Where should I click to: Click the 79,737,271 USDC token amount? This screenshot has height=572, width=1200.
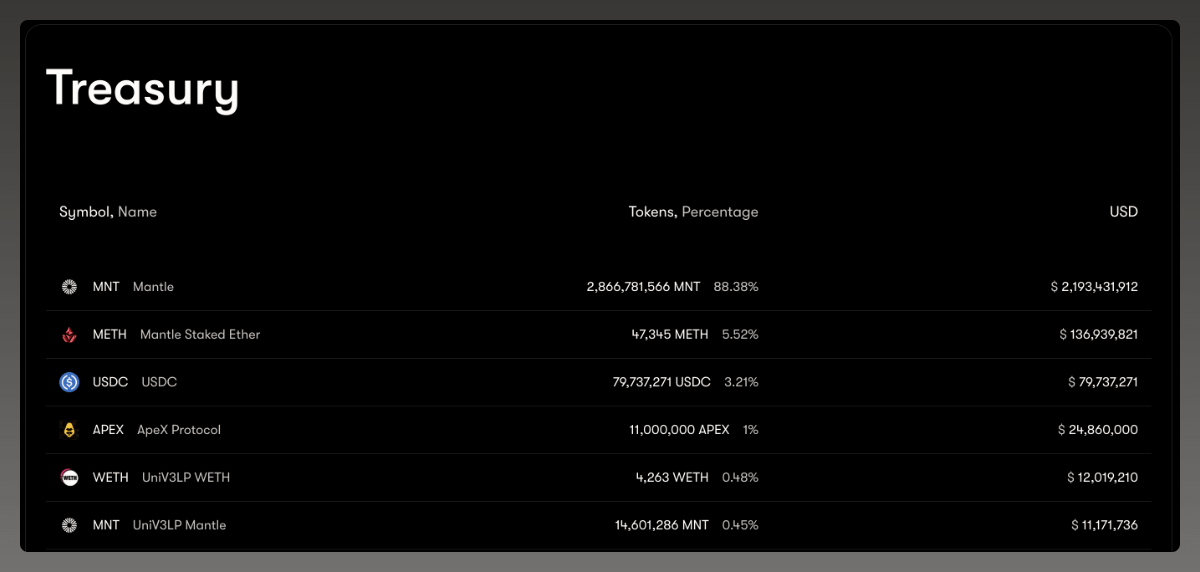click(x=661, y=382)
